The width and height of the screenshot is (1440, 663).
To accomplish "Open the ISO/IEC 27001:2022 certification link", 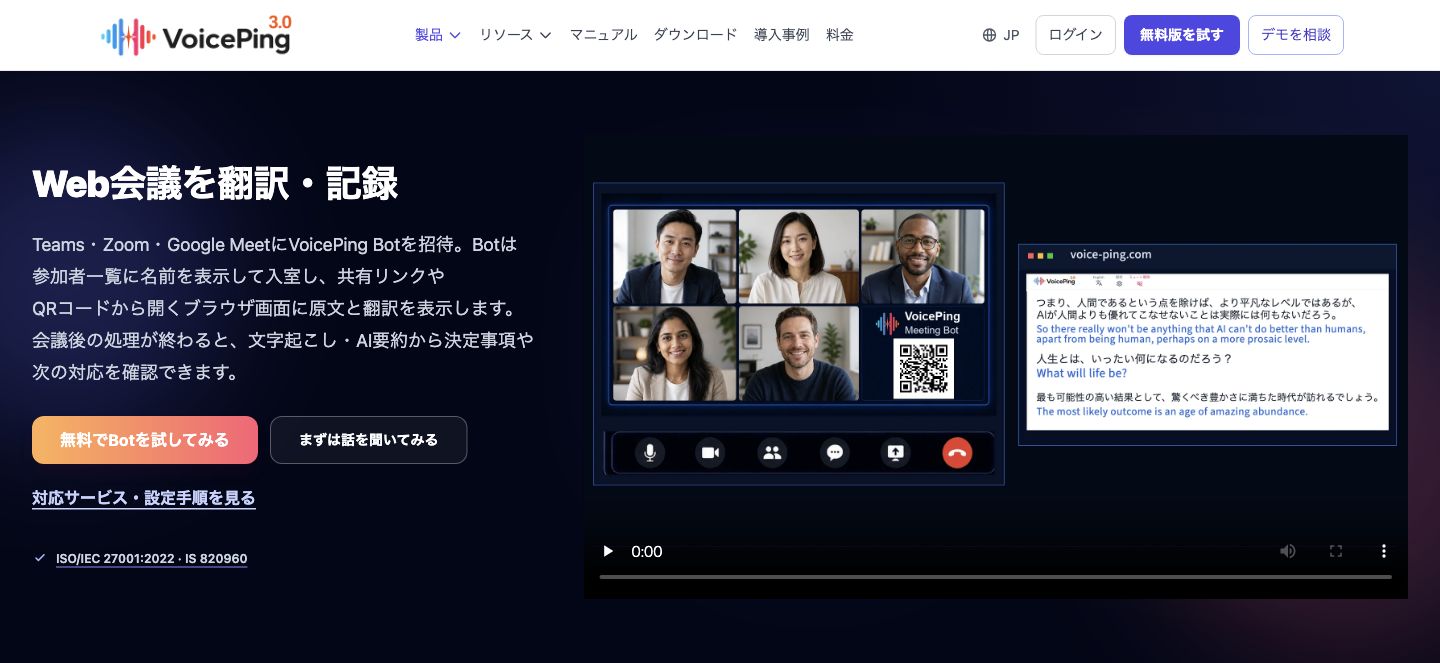I will 152,559.
